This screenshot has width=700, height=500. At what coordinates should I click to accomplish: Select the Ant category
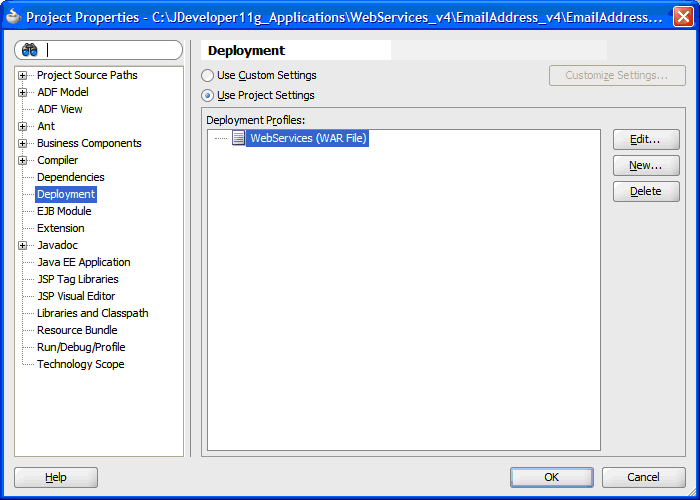(46, 126)
